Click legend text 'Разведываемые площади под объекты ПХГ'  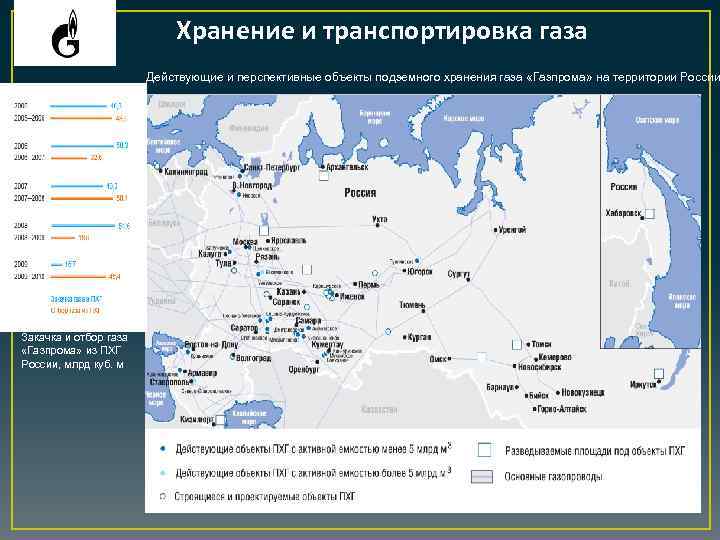595,451
